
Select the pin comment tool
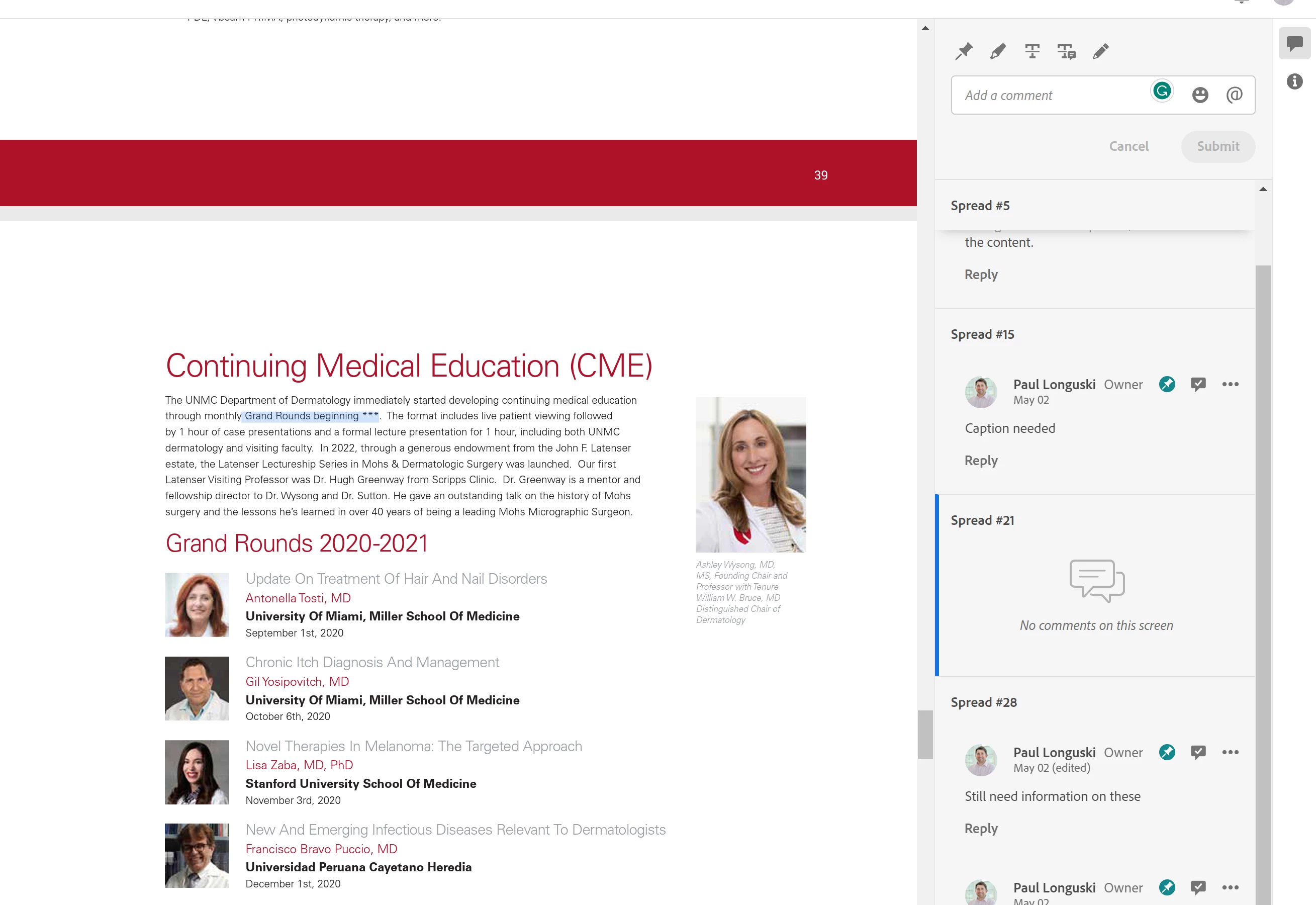click(964, 52)
